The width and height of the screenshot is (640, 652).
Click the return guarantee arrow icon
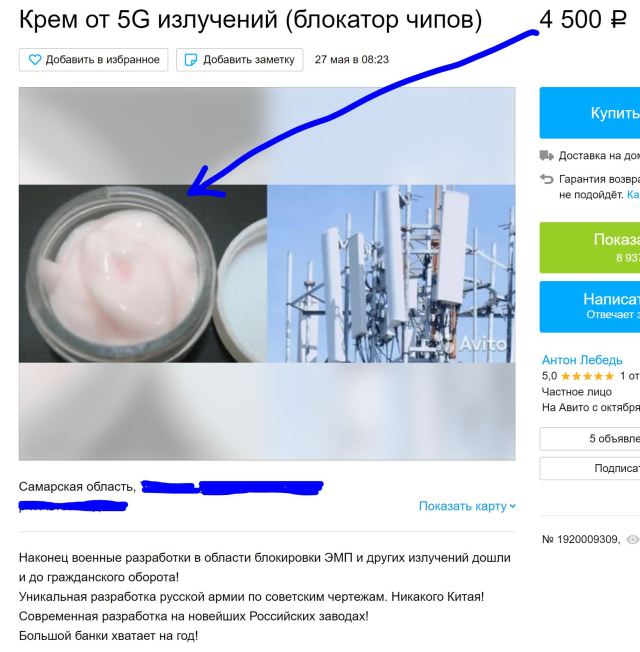[x=546, y=179]
